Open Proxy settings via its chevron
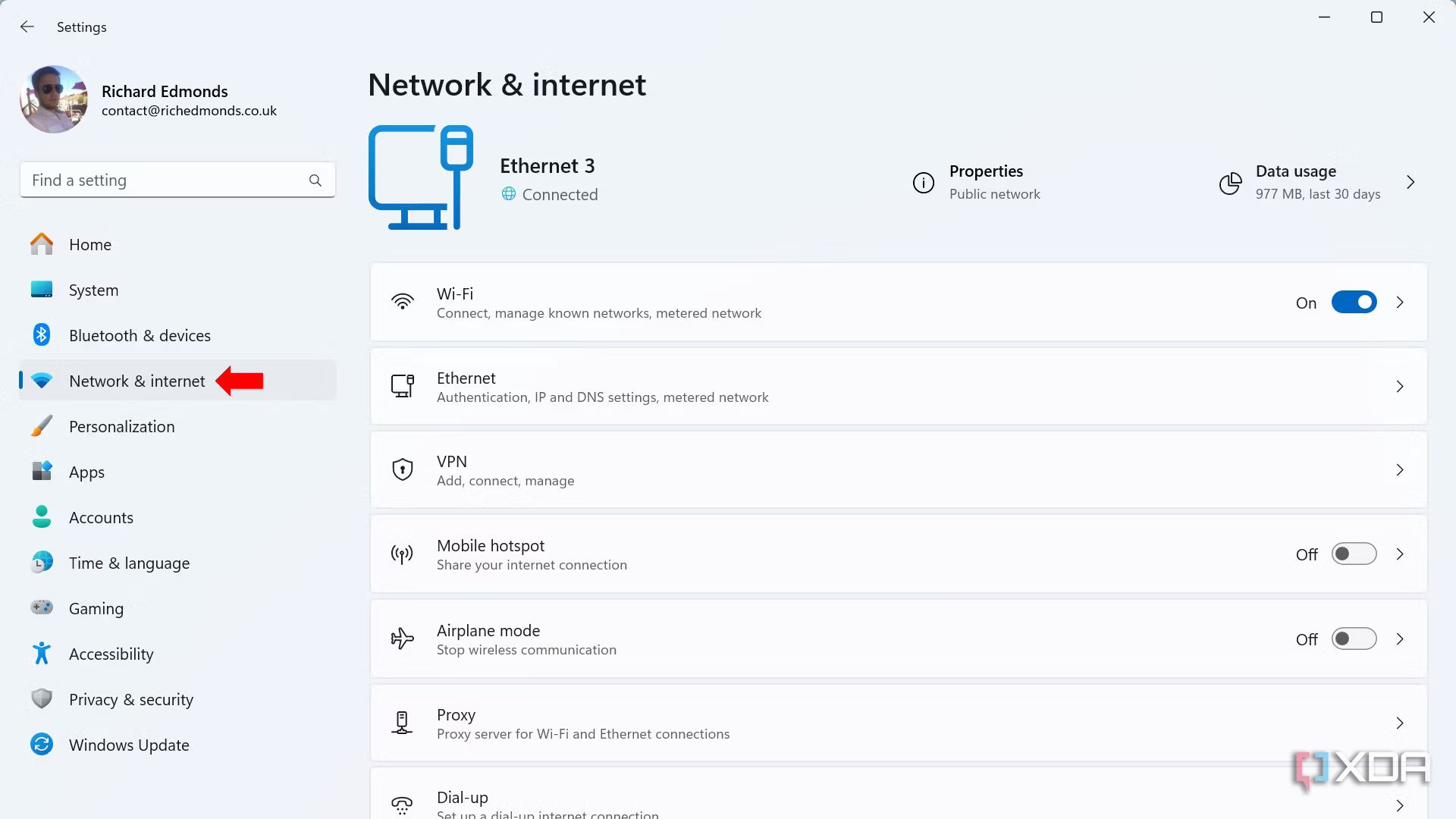 [1400, 723]
